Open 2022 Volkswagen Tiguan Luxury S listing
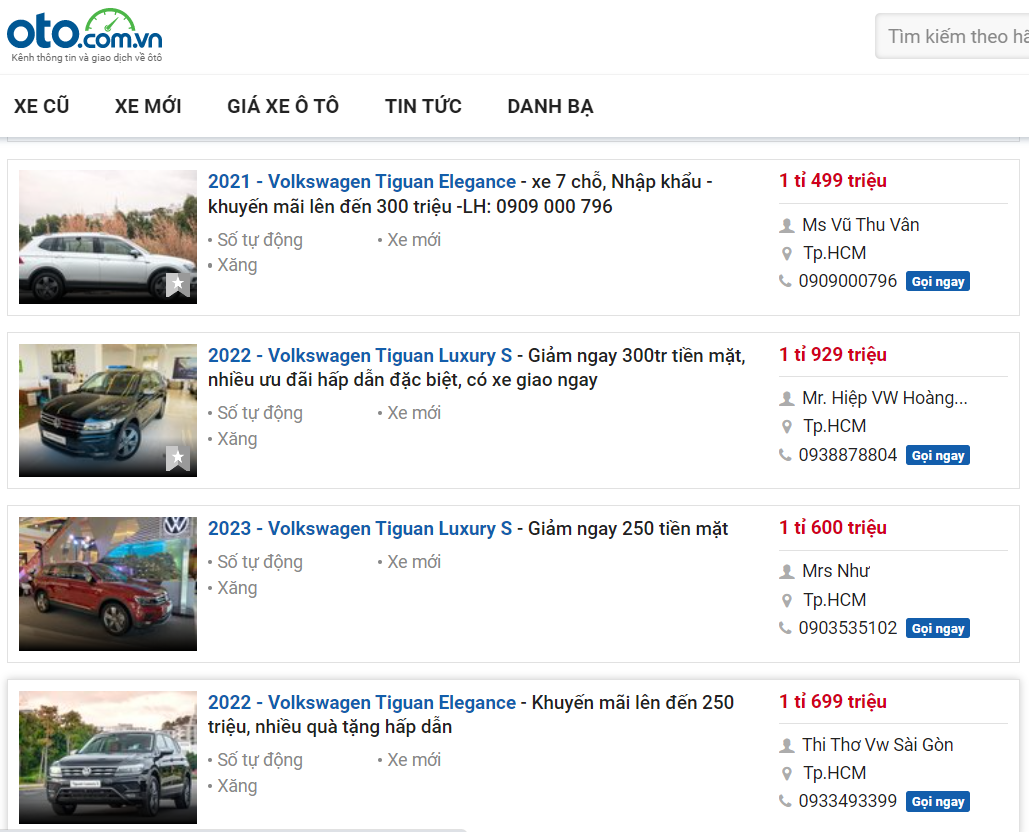 pos(360,356)
